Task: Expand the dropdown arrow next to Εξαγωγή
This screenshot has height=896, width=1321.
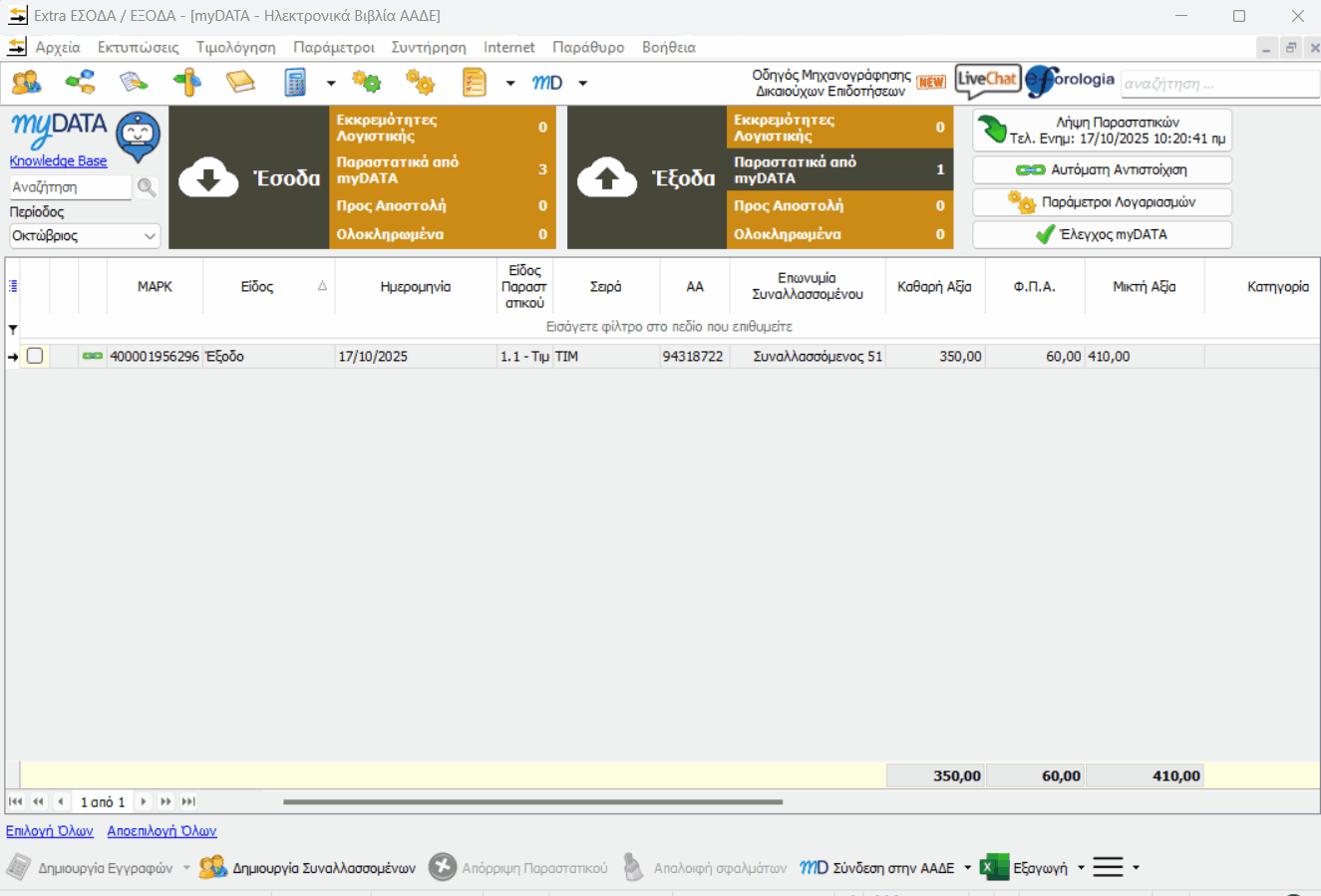Action: [x=1081, y=868]
